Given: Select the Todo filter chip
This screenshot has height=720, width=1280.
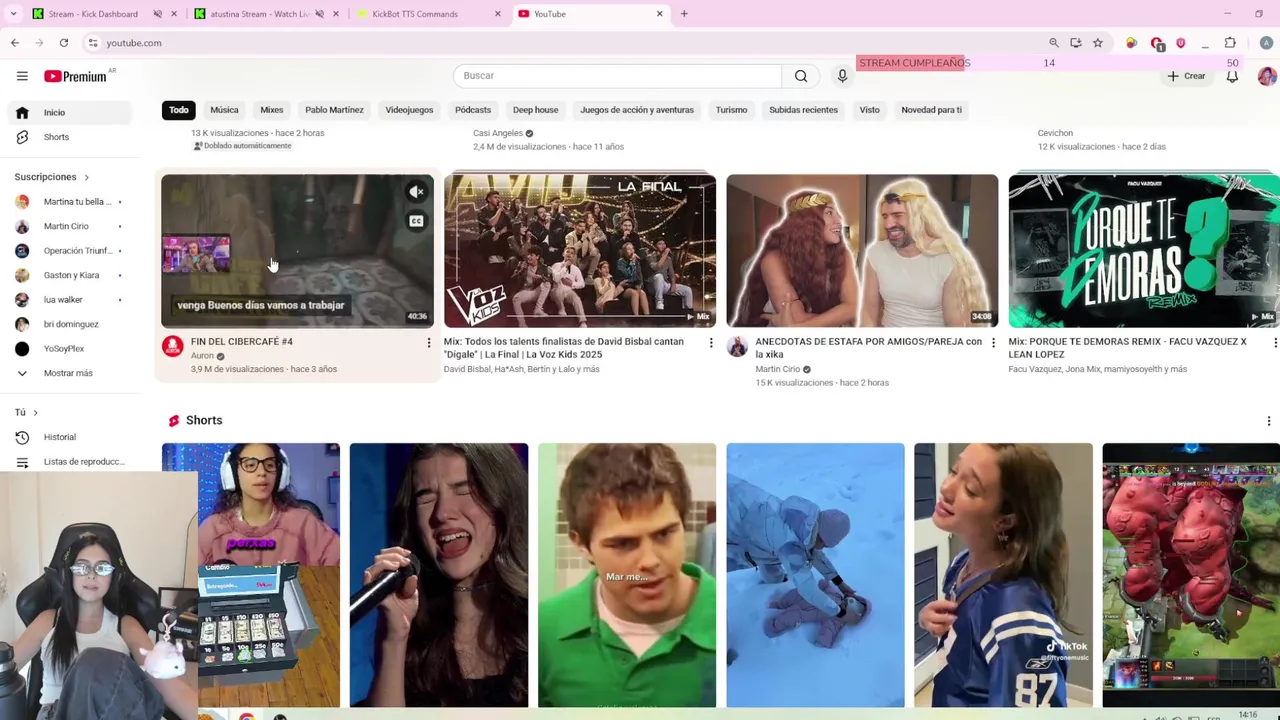Looking at the screenshot, I should click(178, 110).
